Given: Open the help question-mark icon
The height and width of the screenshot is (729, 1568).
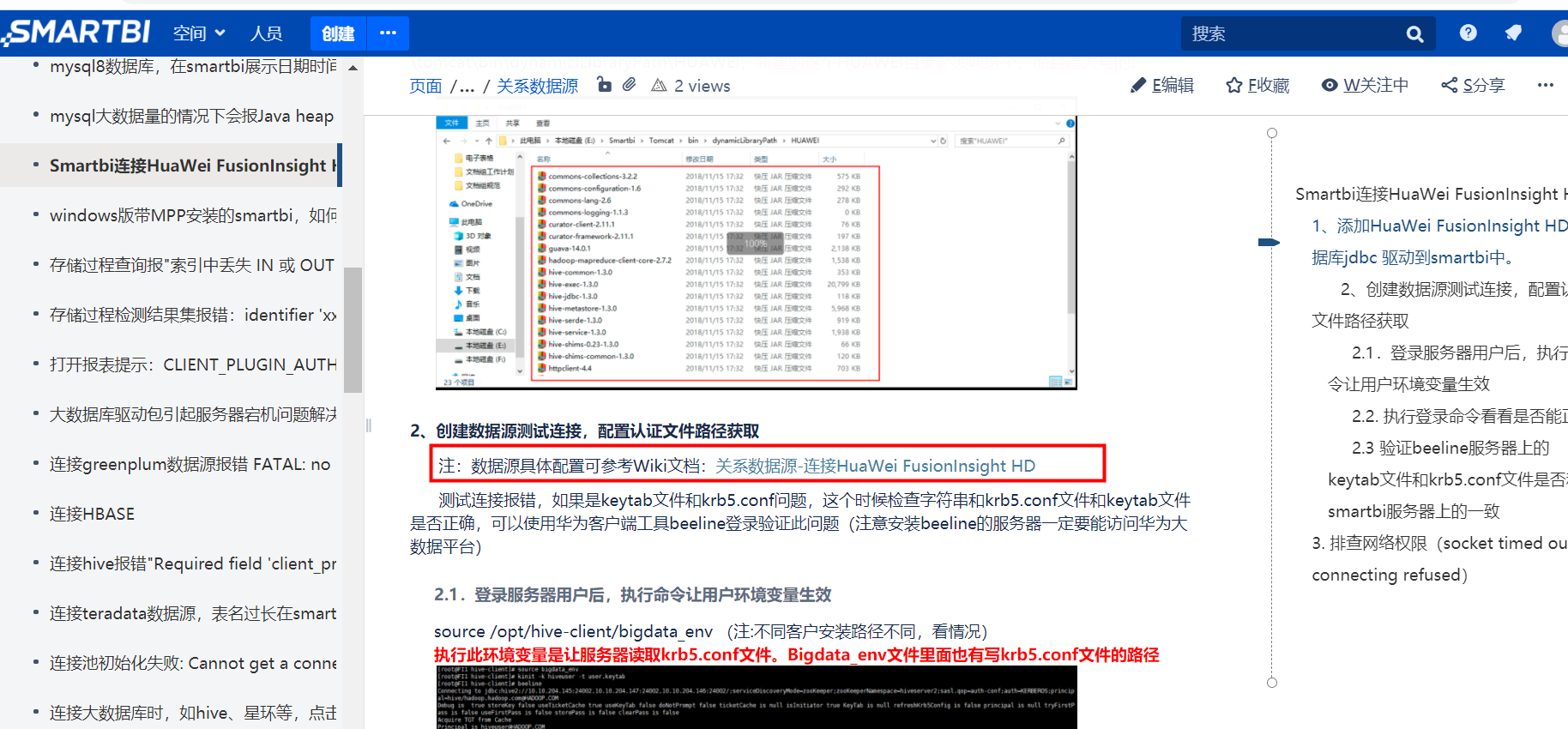Looking at the screenshot, I should pyautogui.click(x=1468, y=33).
